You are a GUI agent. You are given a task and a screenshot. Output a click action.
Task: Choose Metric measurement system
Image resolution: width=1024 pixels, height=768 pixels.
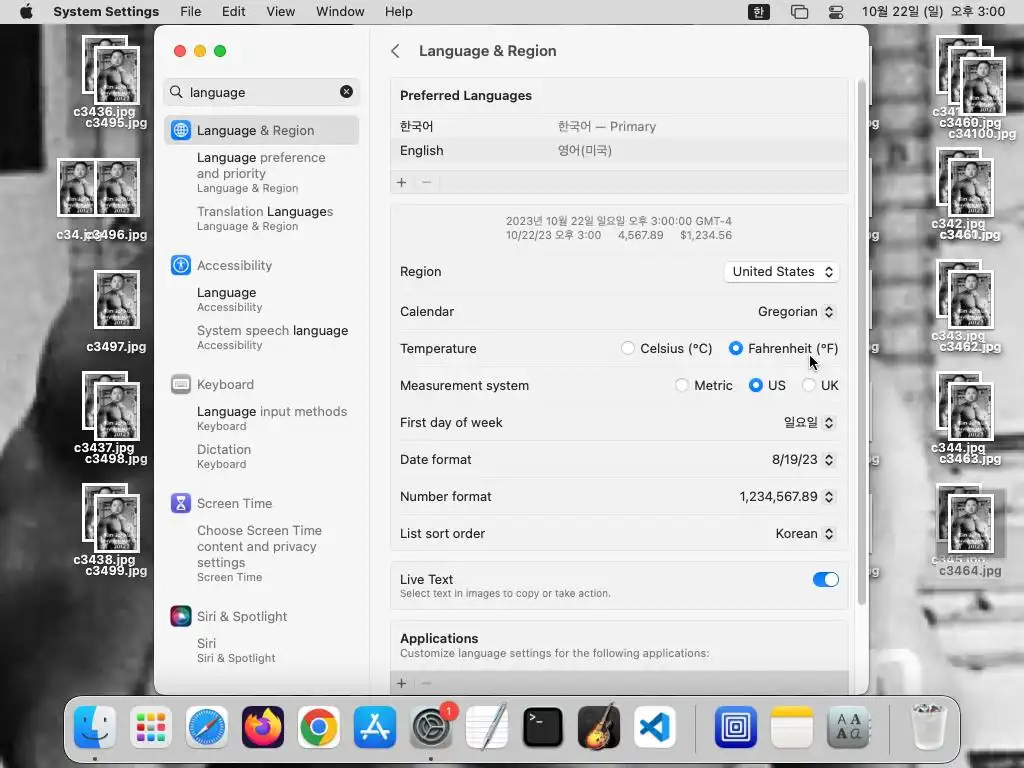coord(682,385)
